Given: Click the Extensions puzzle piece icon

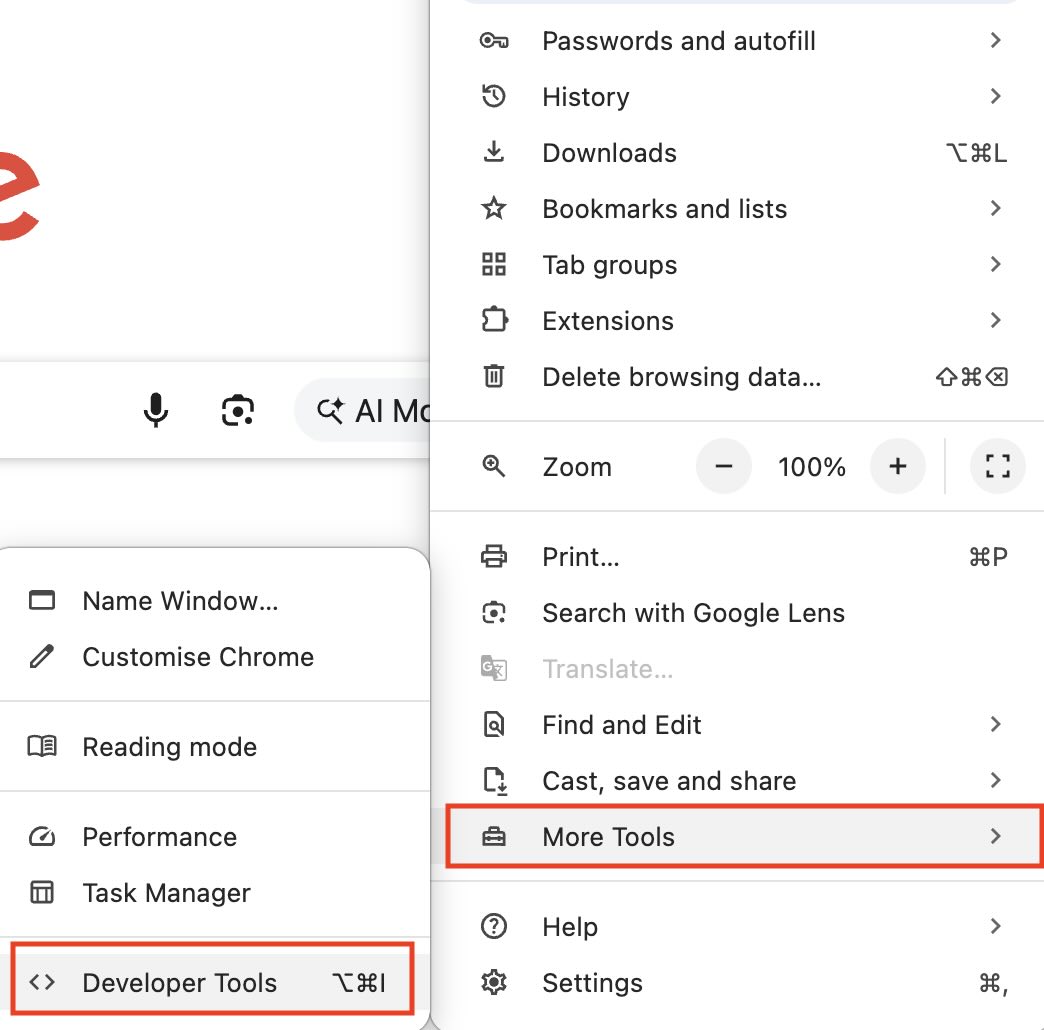Looking at the screenshot, I should click(494, 321).
